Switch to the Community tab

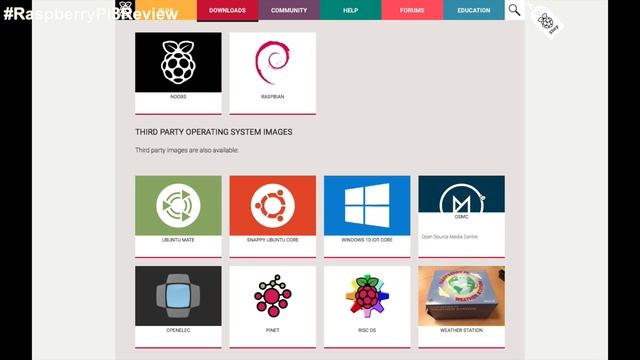pos(289,10)
